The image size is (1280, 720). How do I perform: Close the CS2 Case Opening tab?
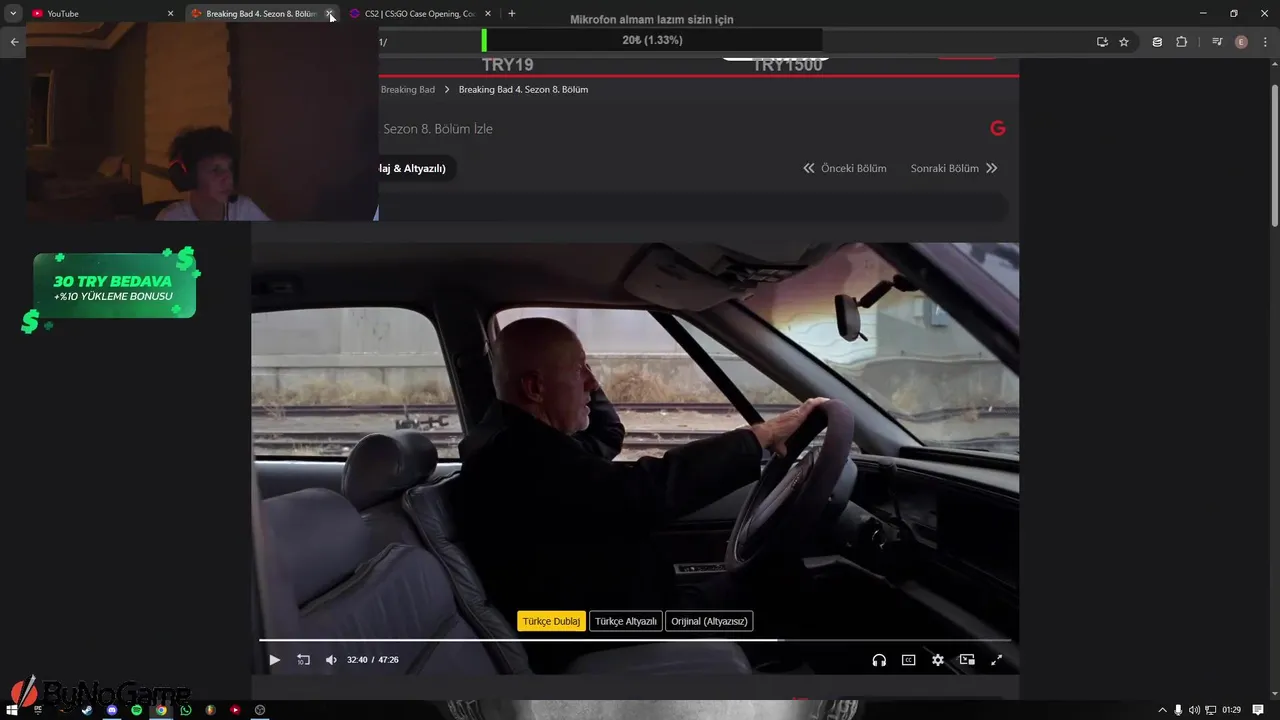(488, 13)
